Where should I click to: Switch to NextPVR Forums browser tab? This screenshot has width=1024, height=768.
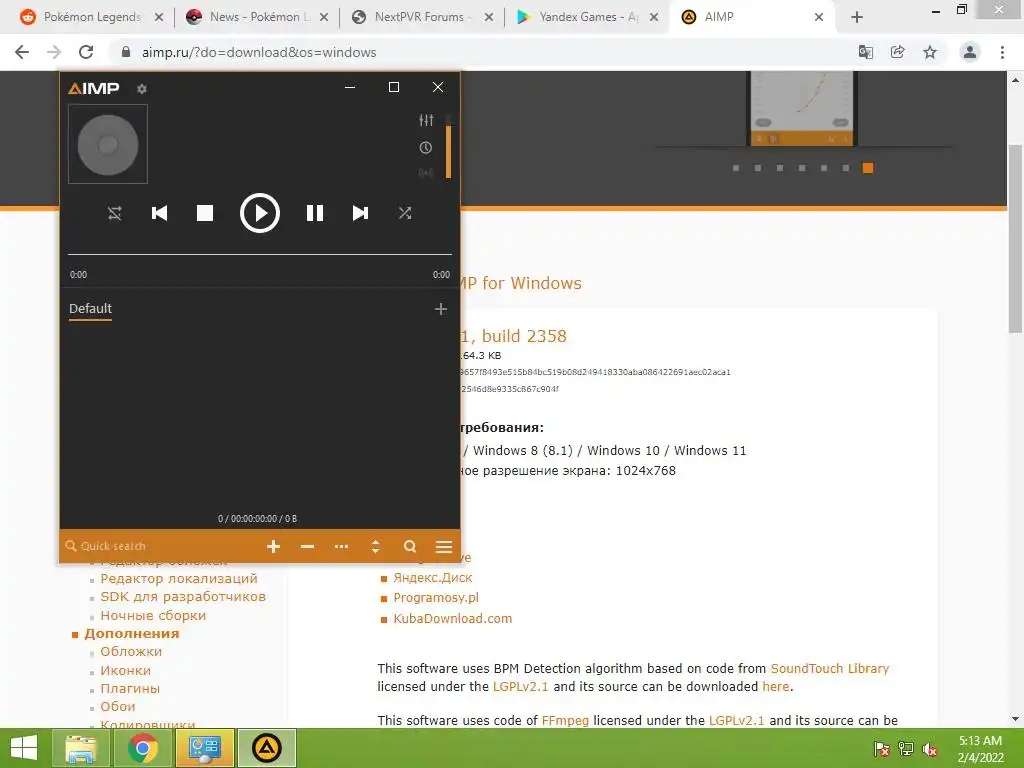pyautogui.click(x=422, y=17)
